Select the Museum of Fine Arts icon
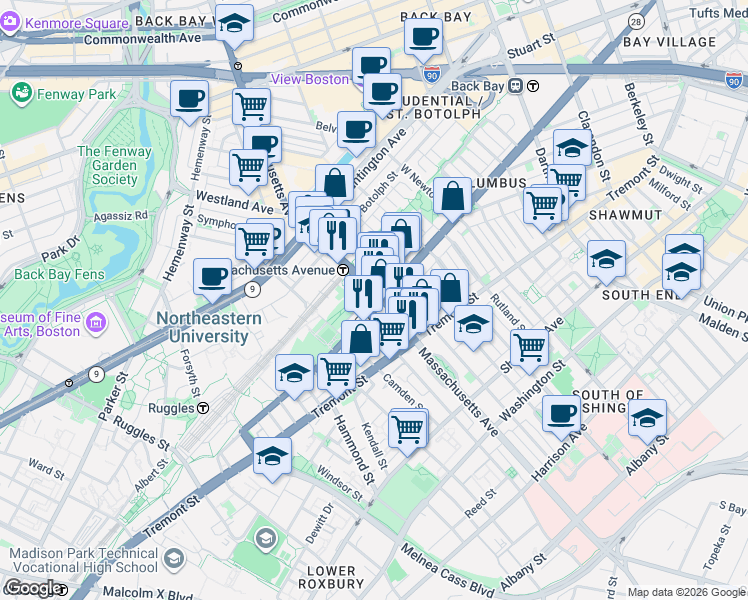 (x=95, y=324)
